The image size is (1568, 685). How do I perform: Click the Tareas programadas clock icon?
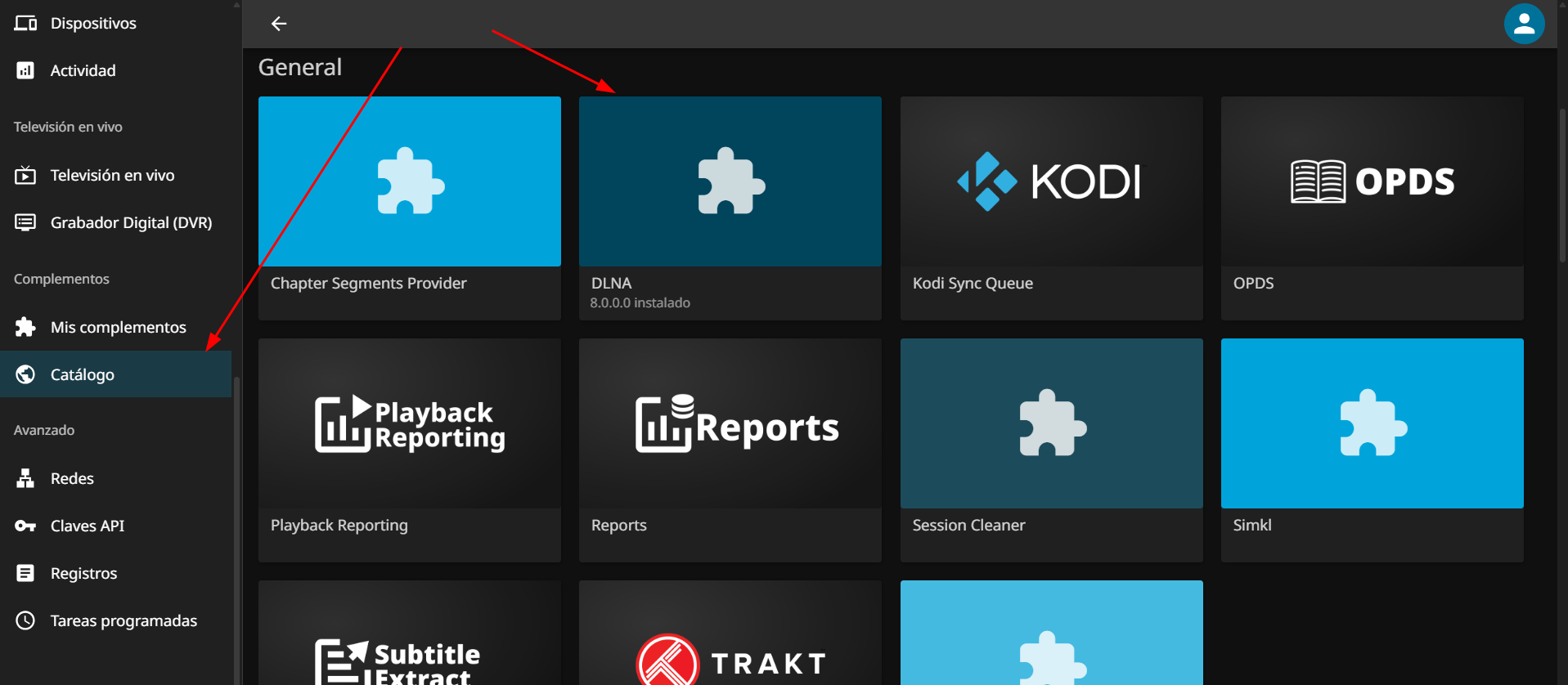(x=25, y=620)
